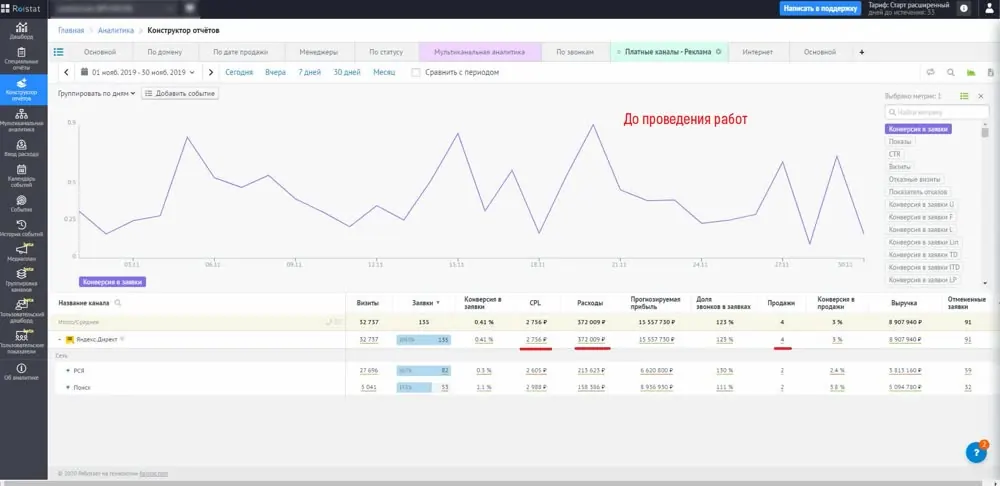This screenshot has height=486, width=1000.
Task: Tick the Сравнить с периодом checkbox
Action: (x=416, y=73)
